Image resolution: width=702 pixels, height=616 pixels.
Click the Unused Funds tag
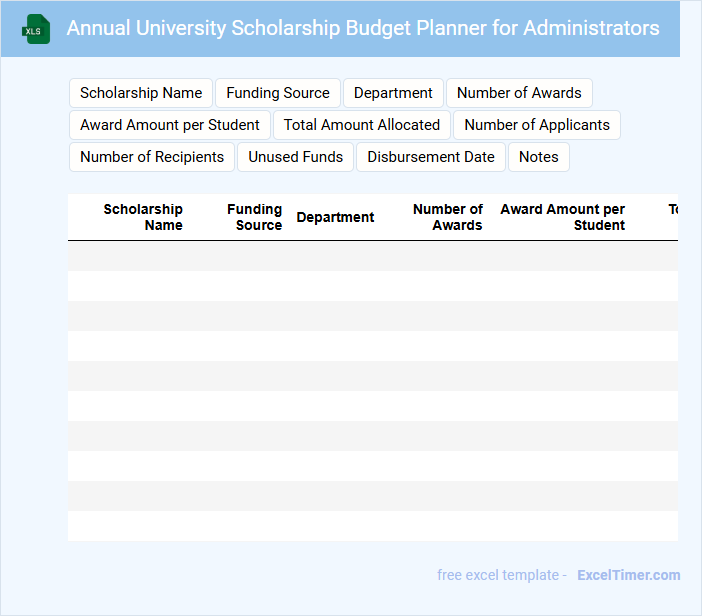pyautogui.click(x=296, y=157)
